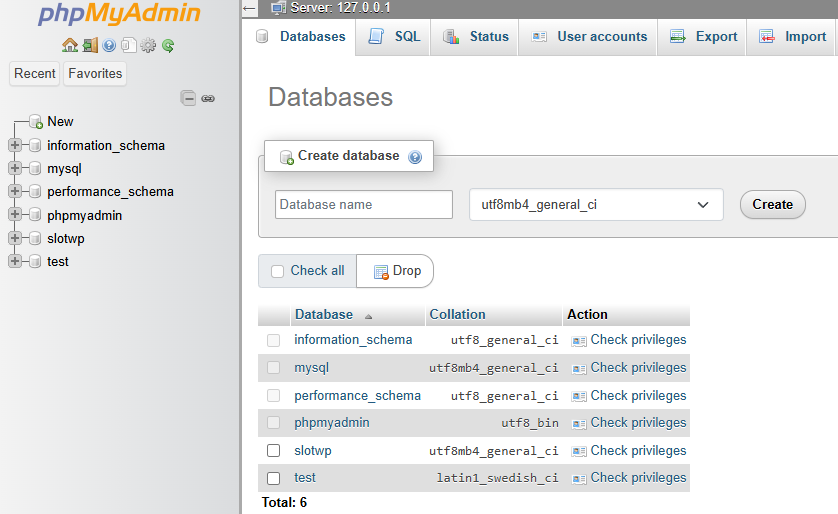
Task: Open navigation panel settings gear
Action: tap(148, 45)
